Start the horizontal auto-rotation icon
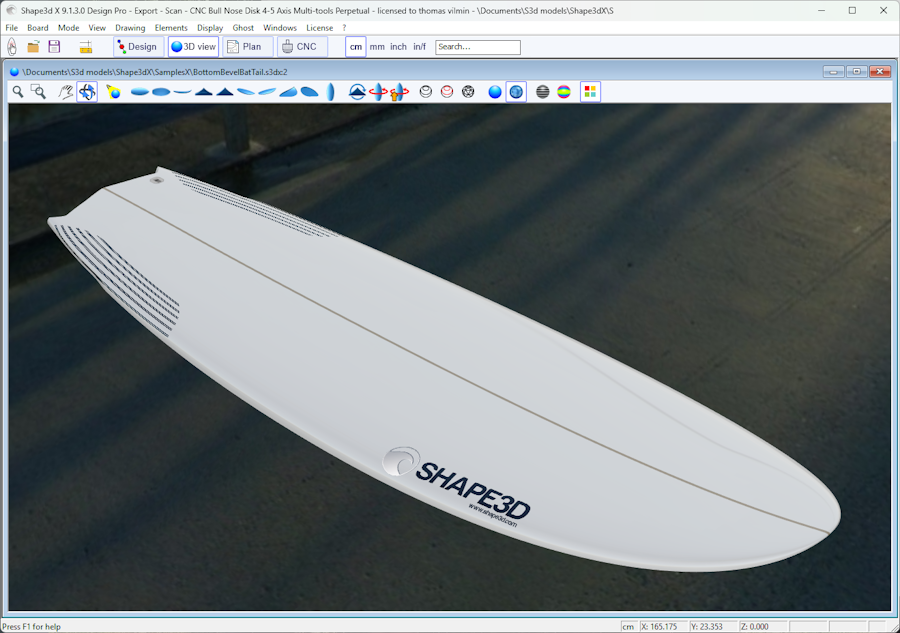 coord(378,92)
